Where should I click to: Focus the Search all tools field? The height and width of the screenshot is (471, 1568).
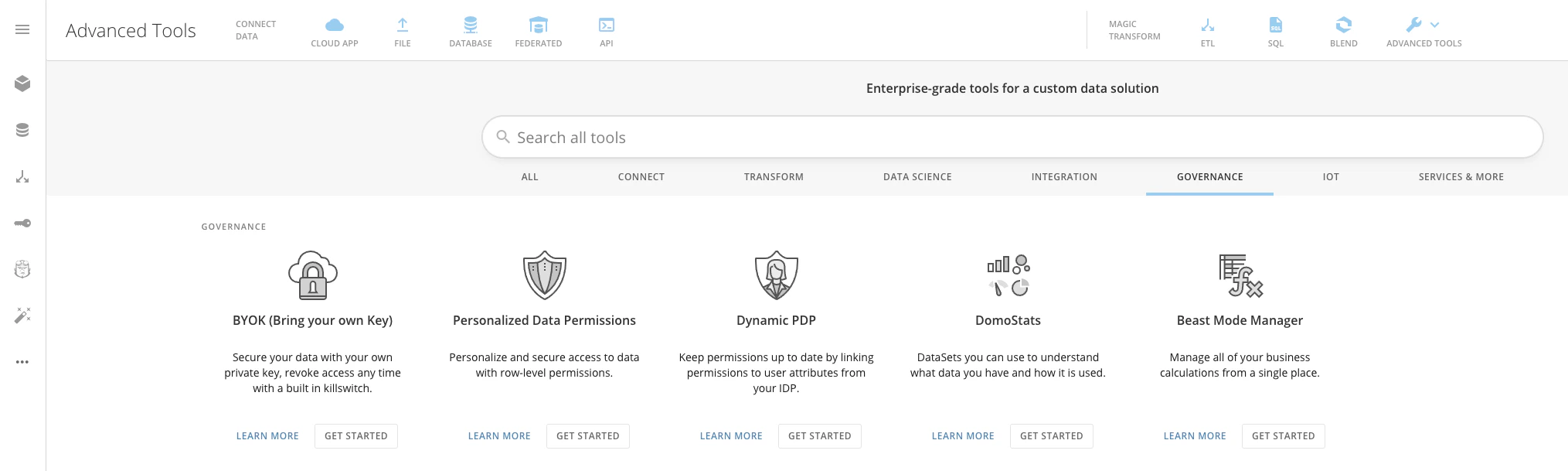pos(1012,137)
